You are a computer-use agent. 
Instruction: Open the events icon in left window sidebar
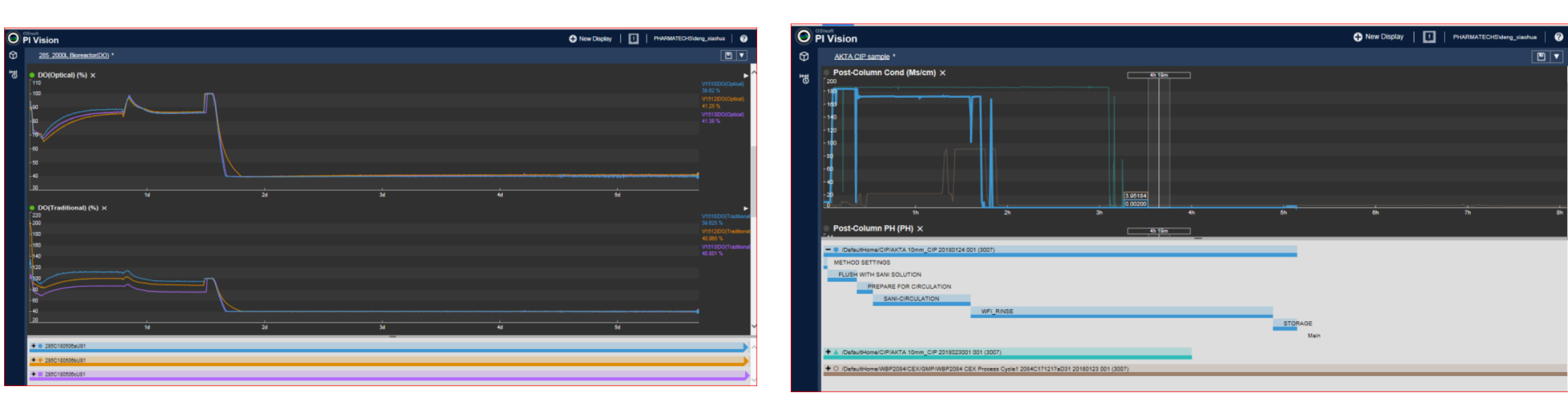13,74
